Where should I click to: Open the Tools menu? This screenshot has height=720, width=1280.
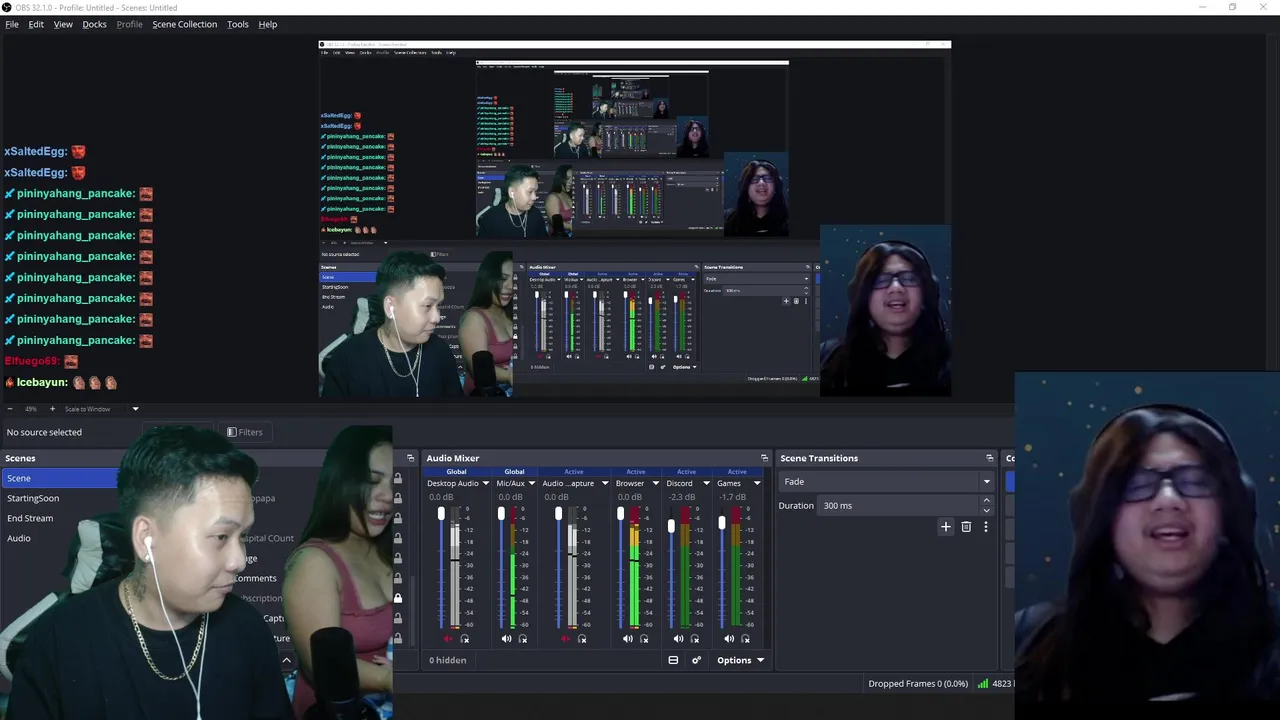[x=238, y=24]
